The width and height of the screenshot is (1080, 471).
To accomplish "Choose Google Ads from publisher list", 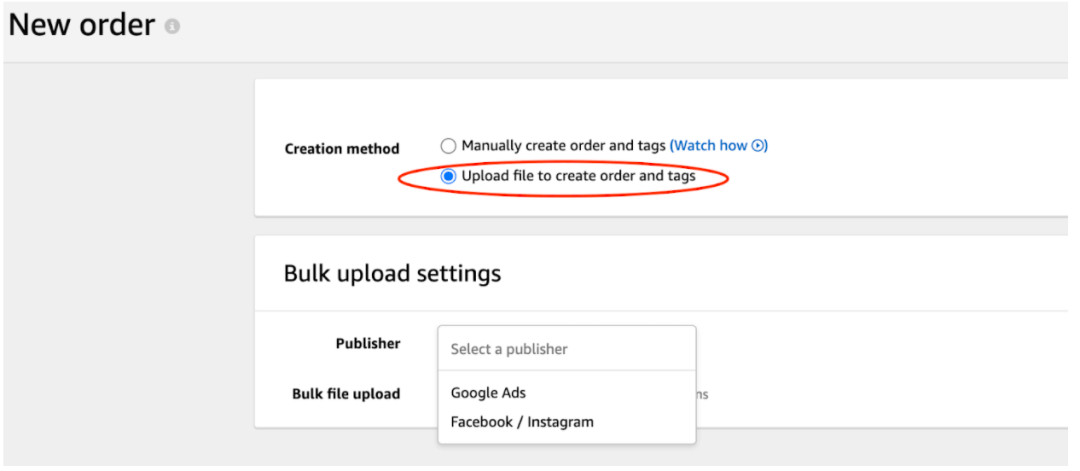I will pos(488,393).
